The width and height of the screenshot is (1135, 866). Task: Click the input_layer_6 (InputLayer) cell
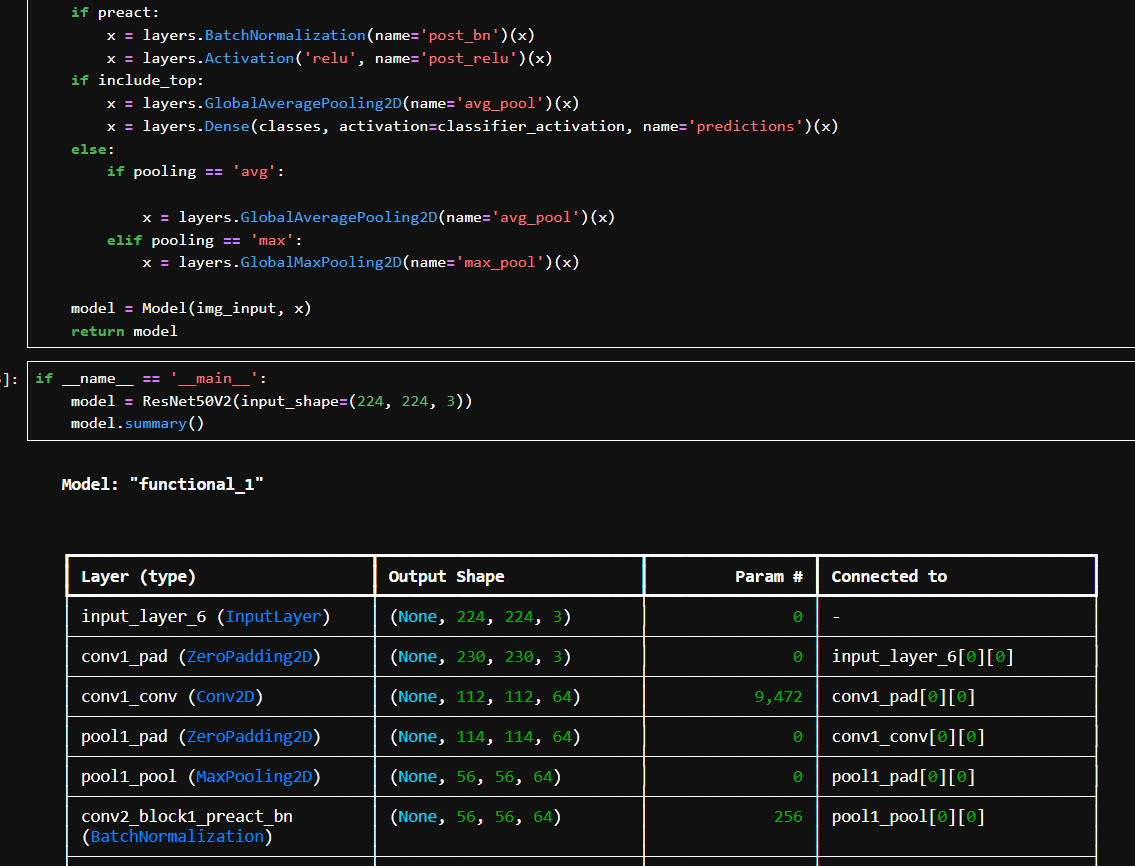(221, 617)
